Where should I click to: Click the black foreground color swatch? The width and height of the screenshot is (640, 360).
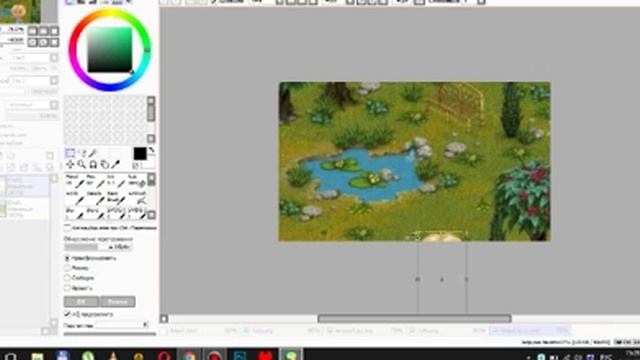(140, 153)
